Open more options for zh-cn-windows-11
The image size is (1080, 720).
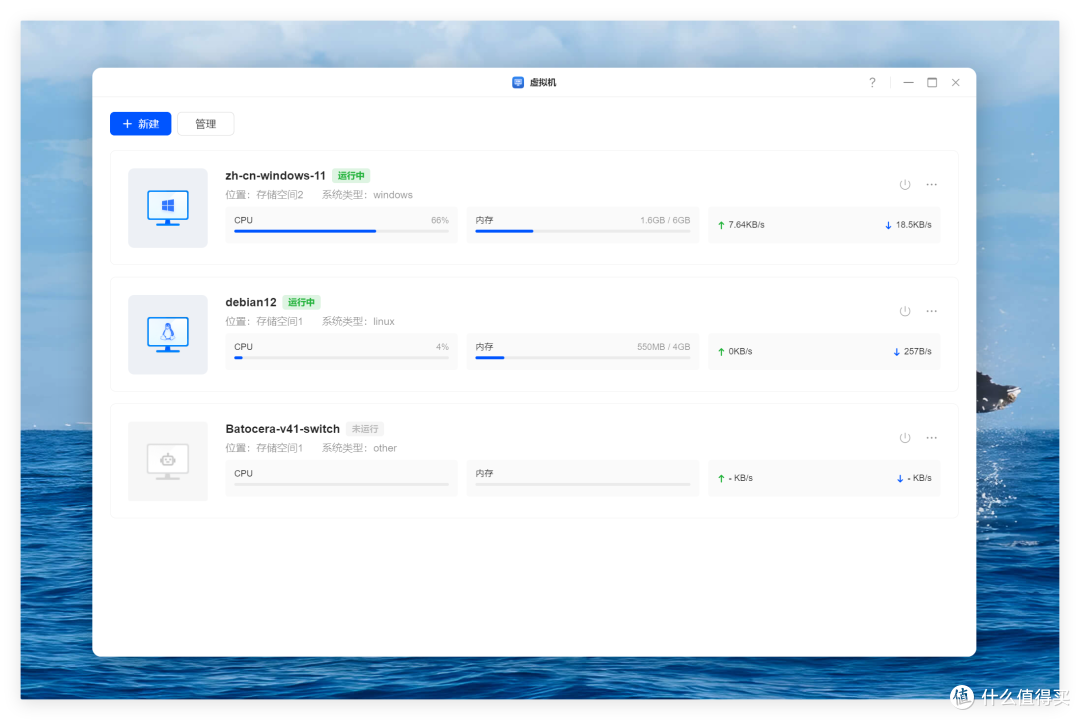coord(931,185)
